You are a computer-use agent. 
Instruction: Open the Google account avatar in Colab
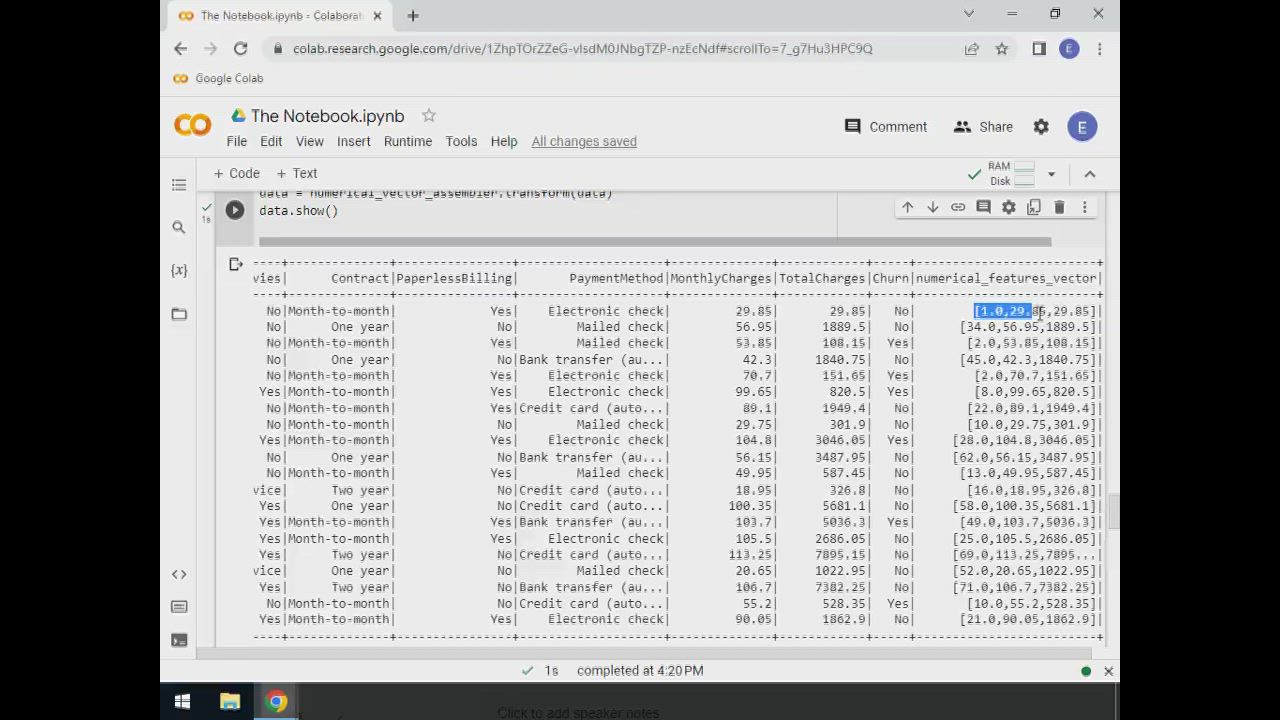[1081, 127]
